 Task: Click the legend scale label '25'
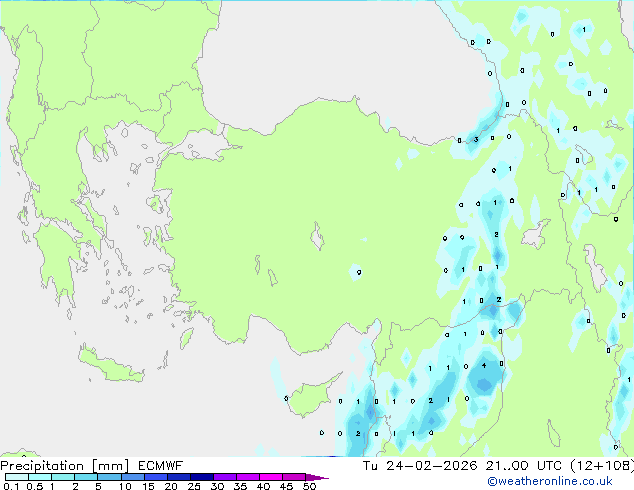point(194,486)
